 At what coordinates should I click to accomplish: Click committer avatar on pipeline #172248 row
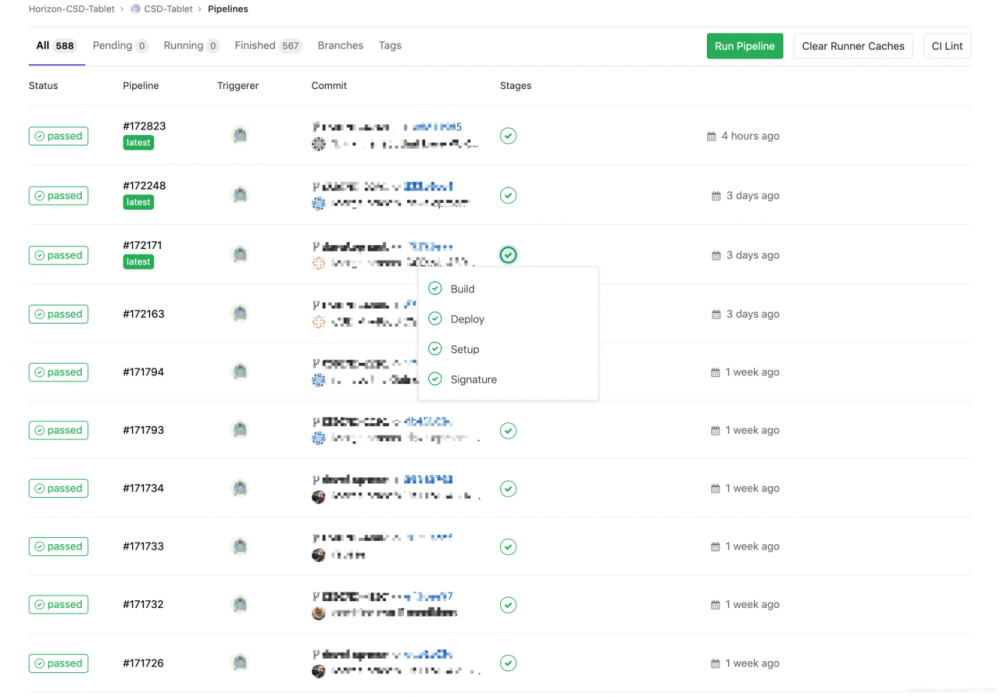(x=319, y=203)
